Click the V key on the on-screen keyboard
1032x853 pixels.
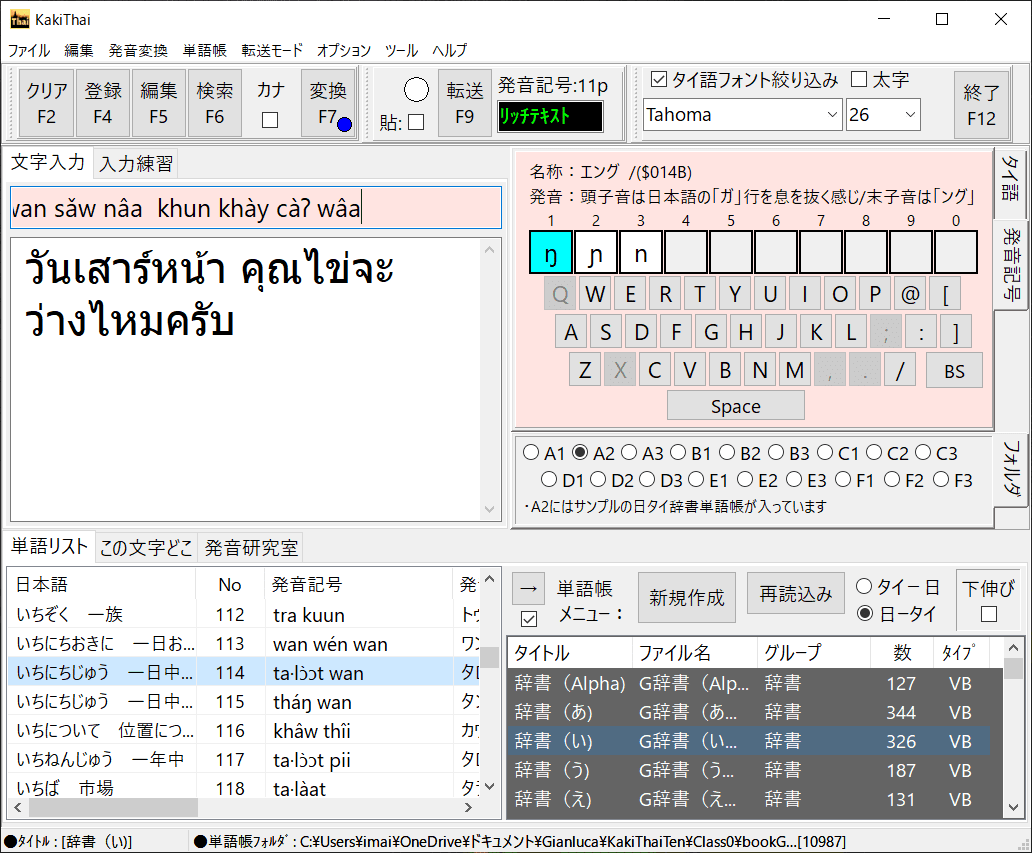tap(690, 371)
